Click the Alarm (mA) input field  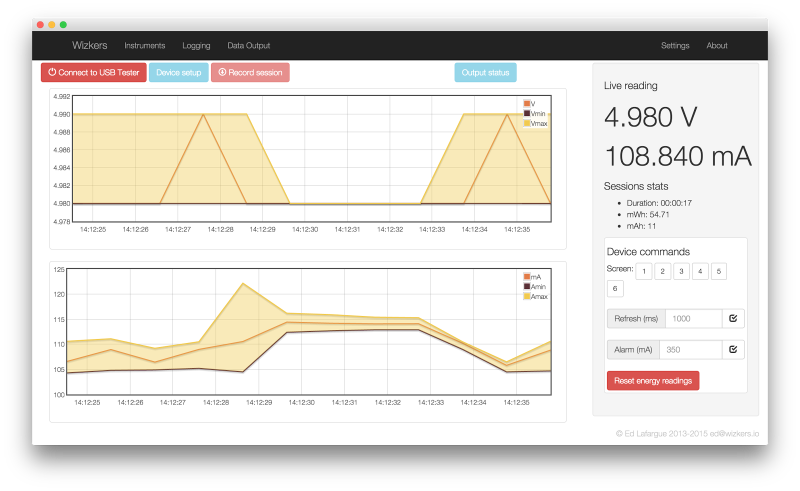coord(691,350)
